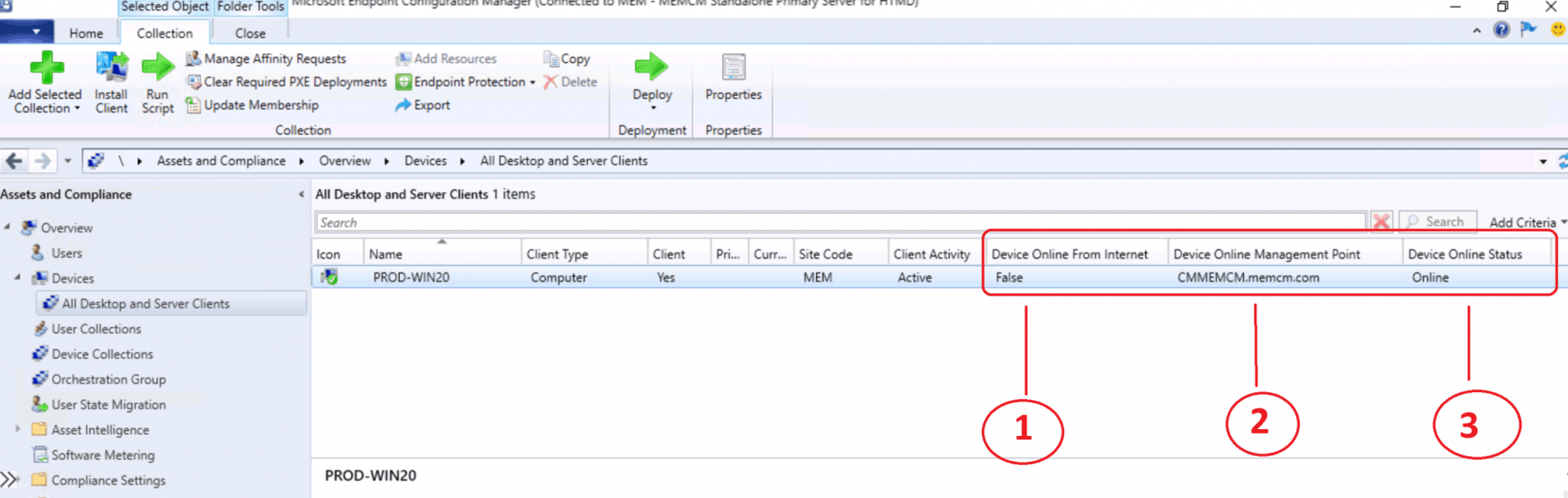Click Overview in the breadcrumb
Viewport: 1568px width, 498px height.
(x=345, y=161)
